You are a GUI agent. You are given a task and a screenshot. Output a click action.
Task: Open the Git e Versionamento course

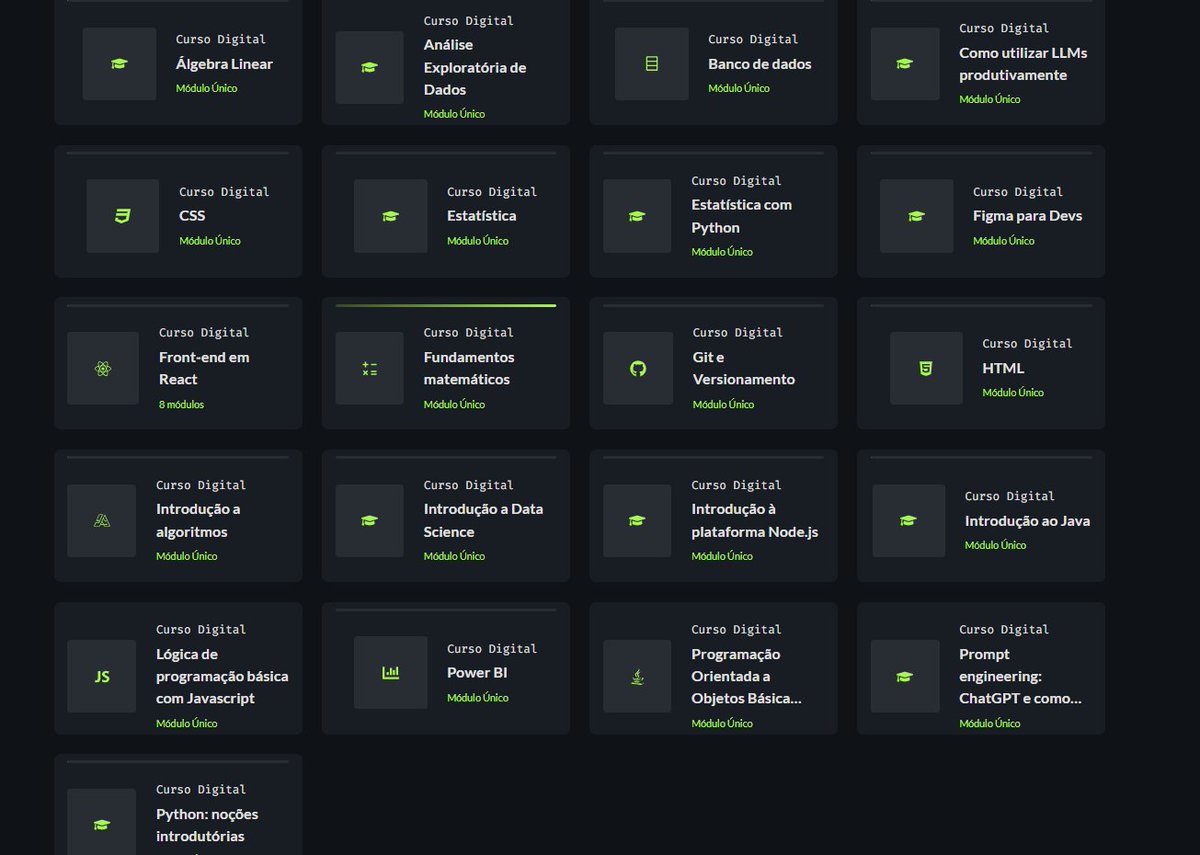point(744,368)
